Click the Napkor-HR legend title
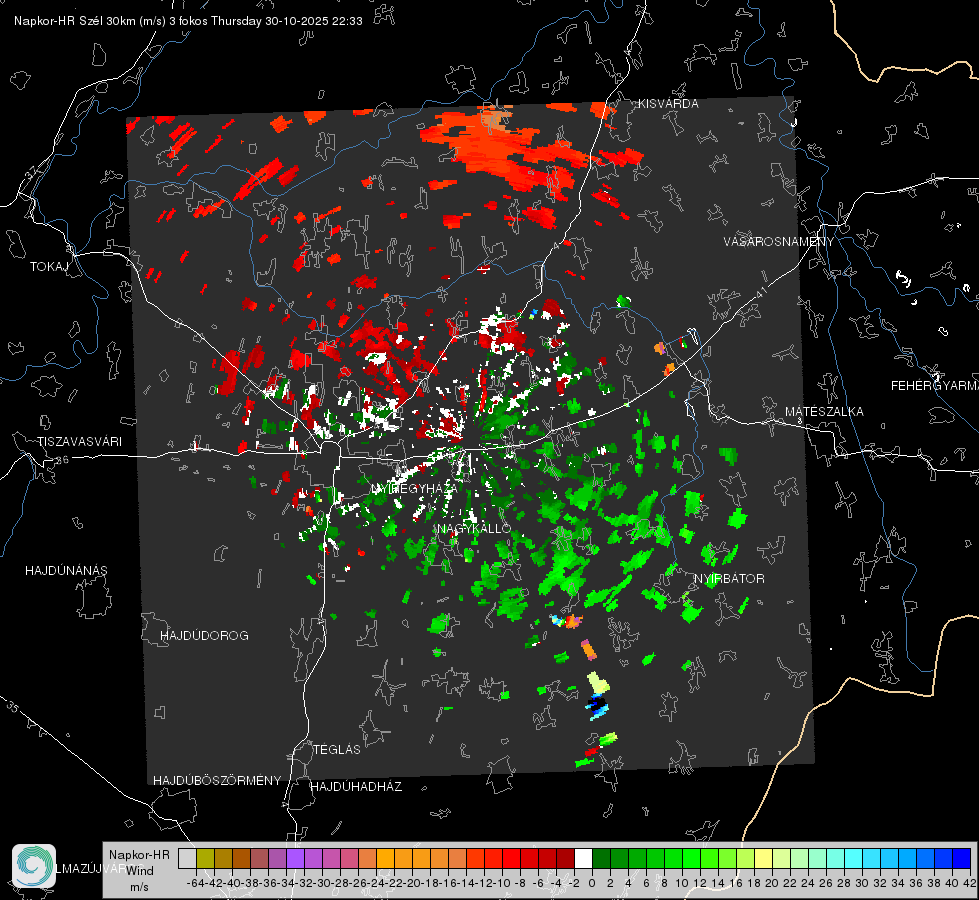This screenshot has width=979, height=900. (x=139, y=854)
